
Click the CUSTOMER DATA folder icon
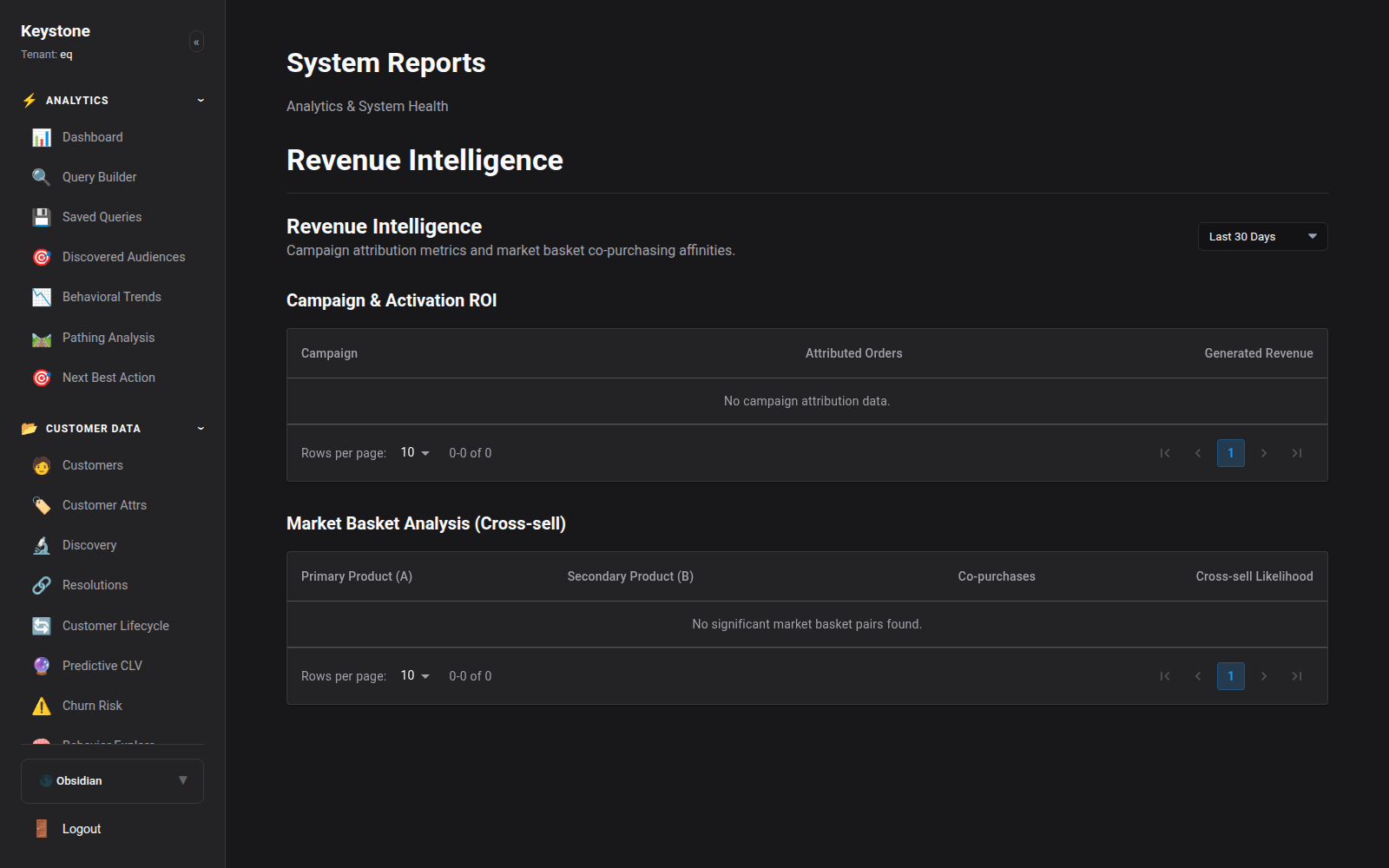point(30,428)
